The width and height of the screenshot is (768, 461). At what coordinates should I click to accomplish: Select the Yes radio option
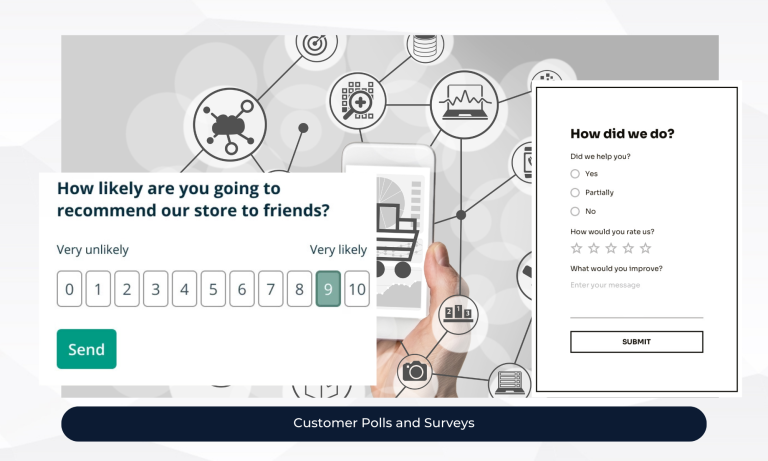[575, 173]
